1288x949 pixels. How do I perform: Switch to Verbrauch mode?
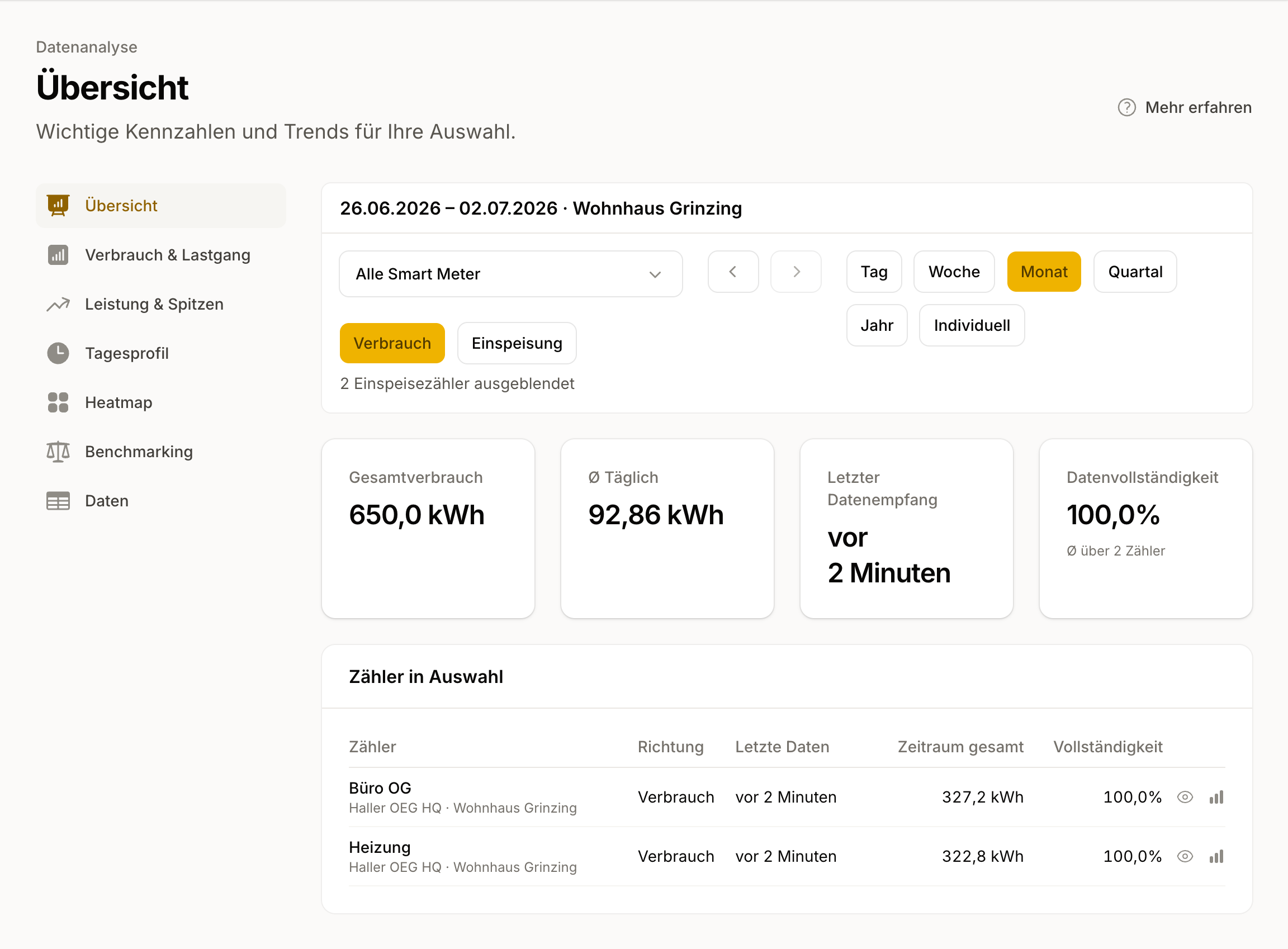[x=392, y=343]
